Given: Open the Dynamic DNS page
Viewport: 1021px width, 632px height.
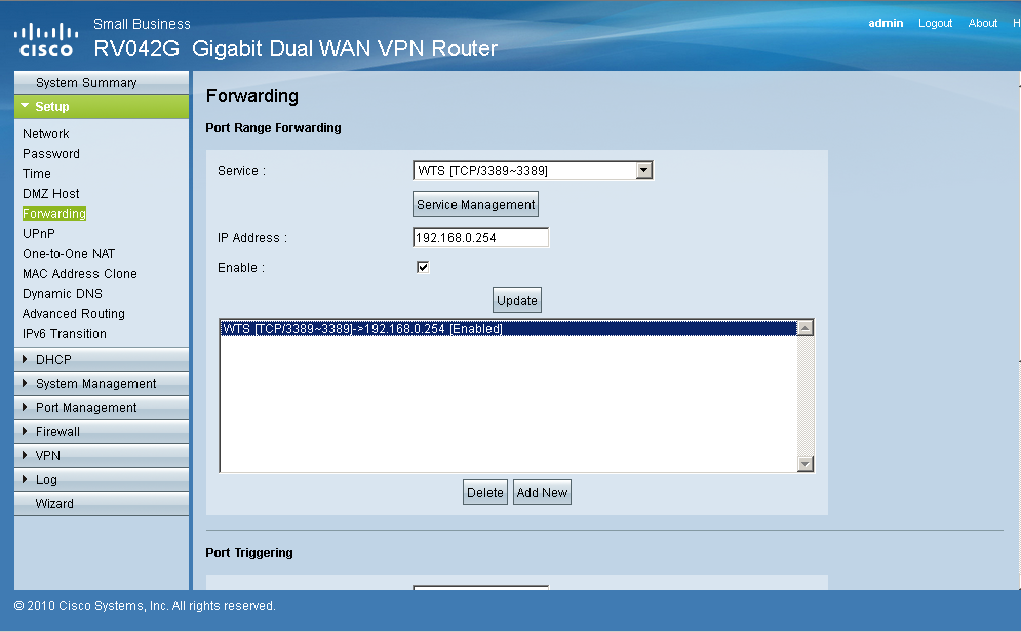Looking at the screenshot, I should pyautogui.click(x=63, y=294).
